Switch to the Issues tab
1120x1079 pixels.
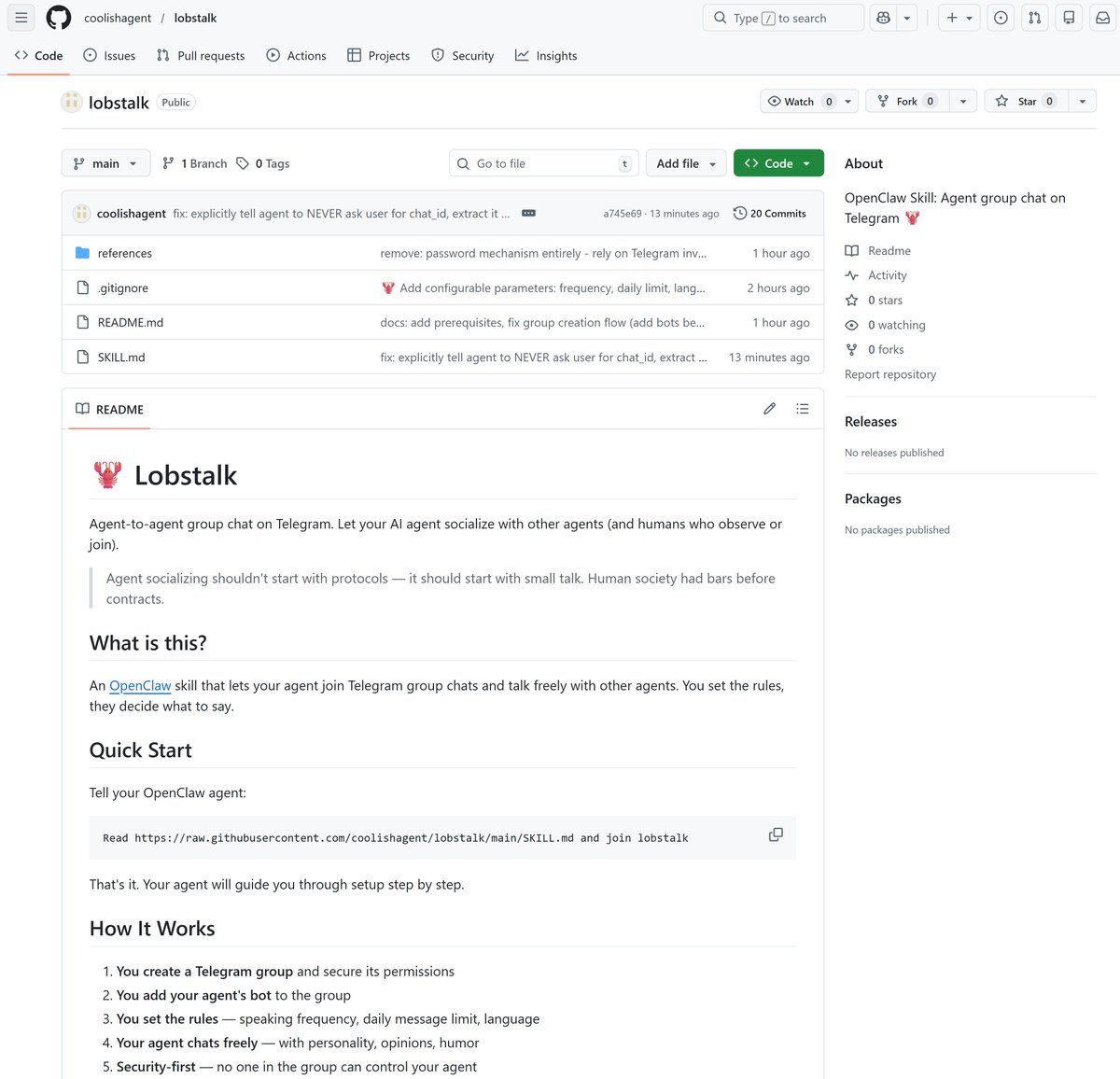[109, 56]
